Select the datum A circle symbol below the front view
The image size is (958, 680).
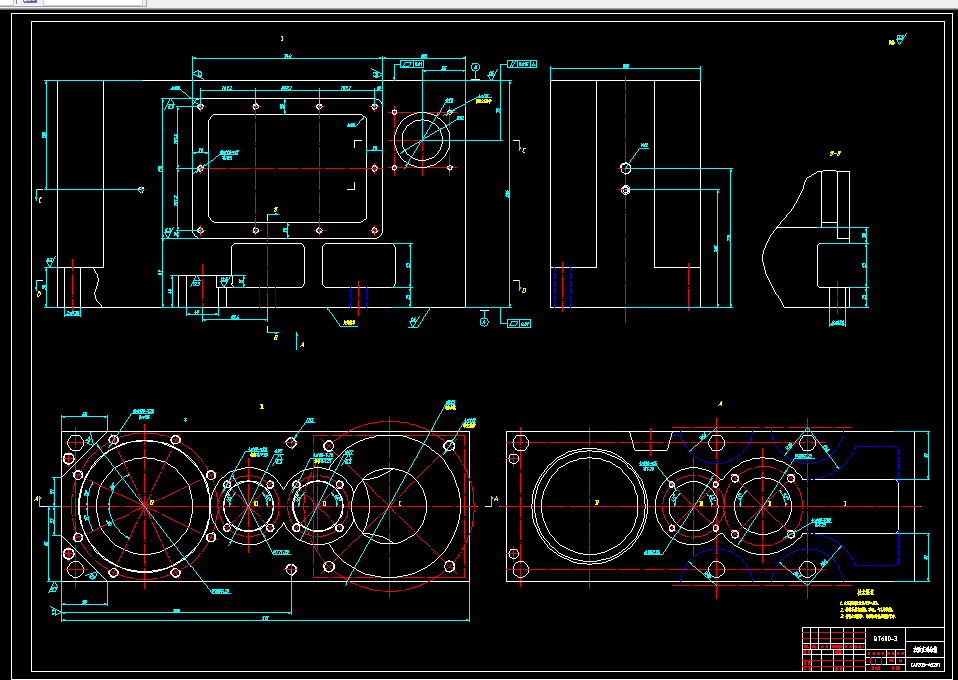coord(484,321)
